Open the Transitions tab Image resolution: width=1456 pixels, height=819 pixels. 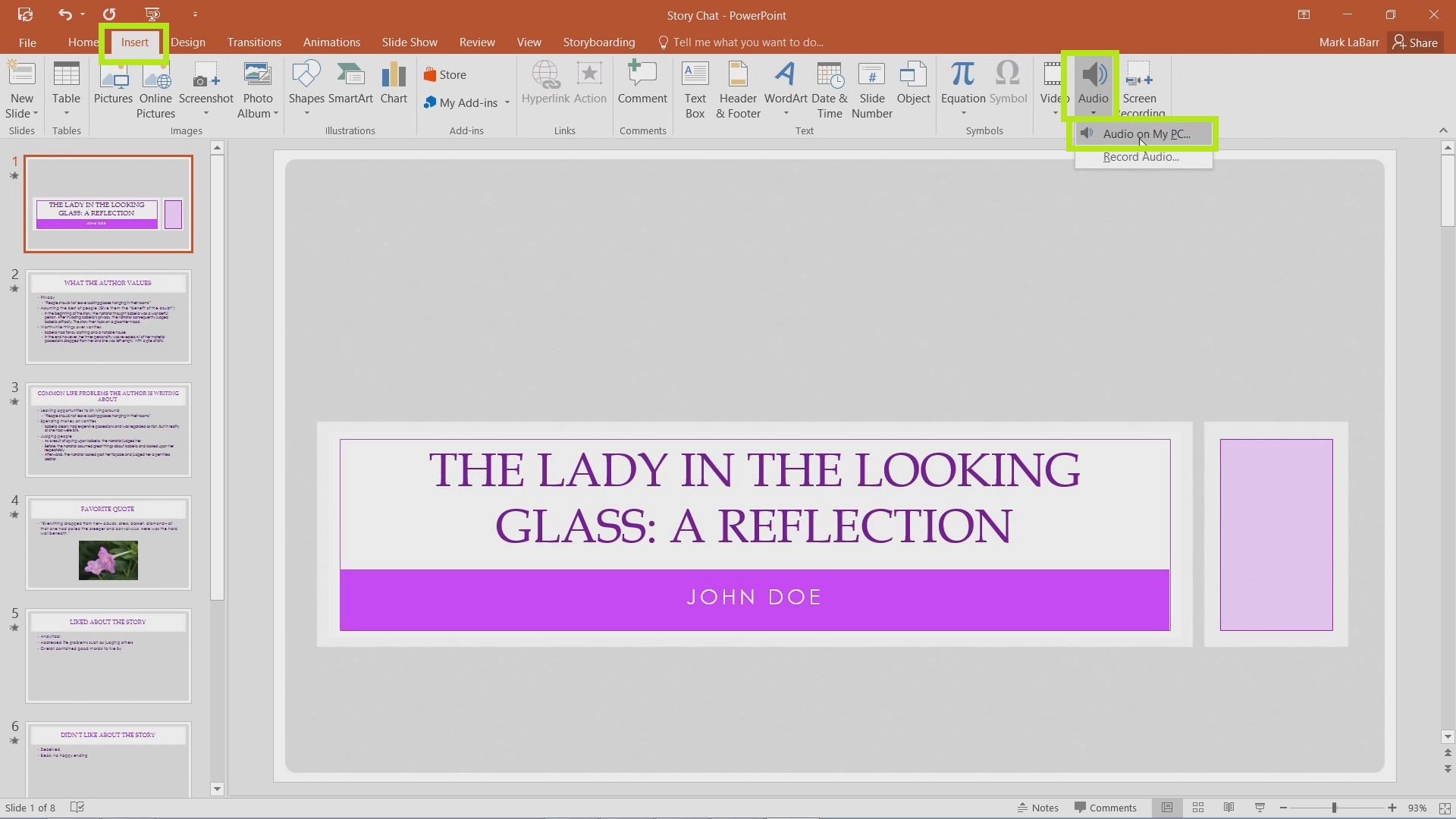click(254, 42)
